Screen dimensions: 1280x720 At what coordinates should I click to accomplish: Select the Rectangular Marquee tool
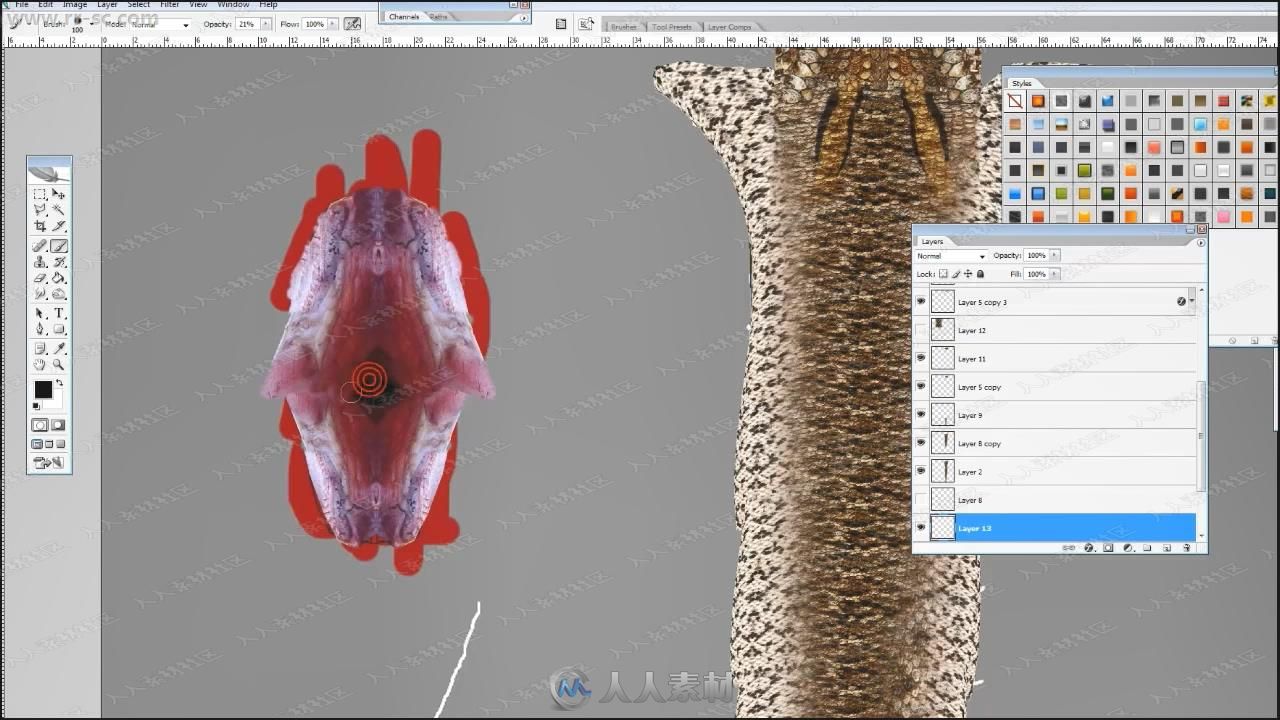tap(40, 194)
